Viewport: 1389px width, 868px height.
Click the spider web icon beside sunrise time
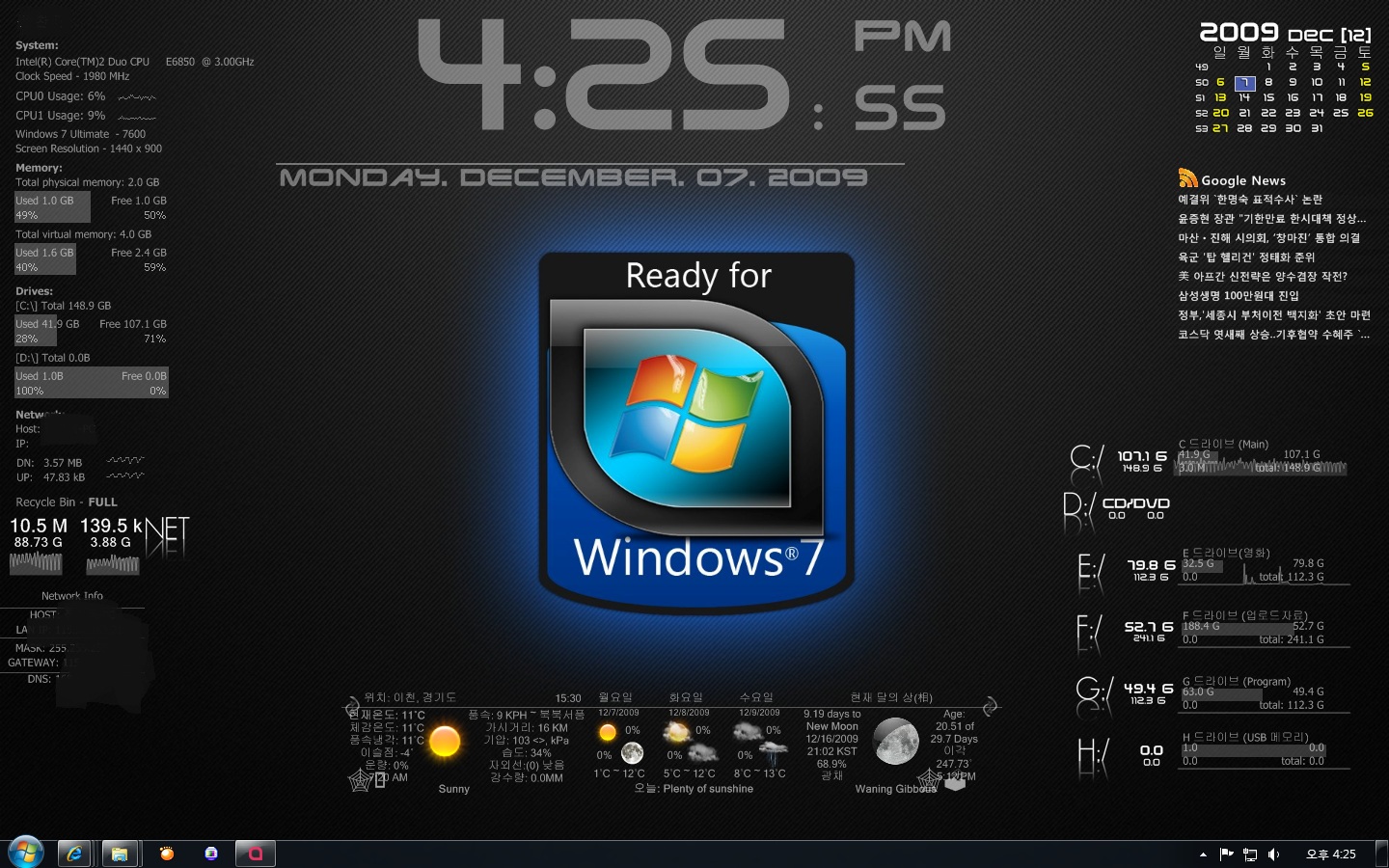coord(360,780)
